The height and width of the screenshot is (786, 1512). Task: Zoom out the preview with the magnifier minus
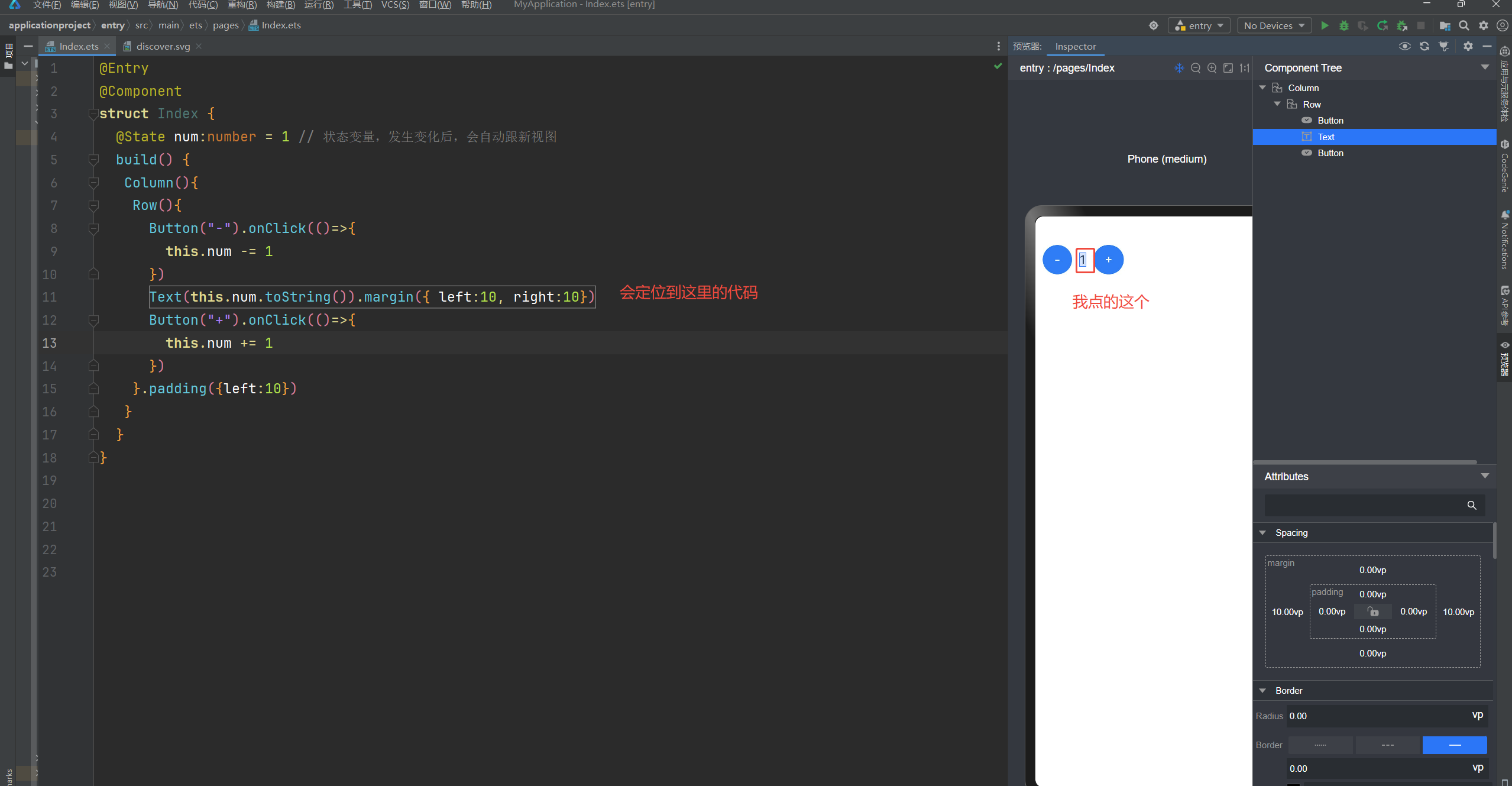[1195, 68]
